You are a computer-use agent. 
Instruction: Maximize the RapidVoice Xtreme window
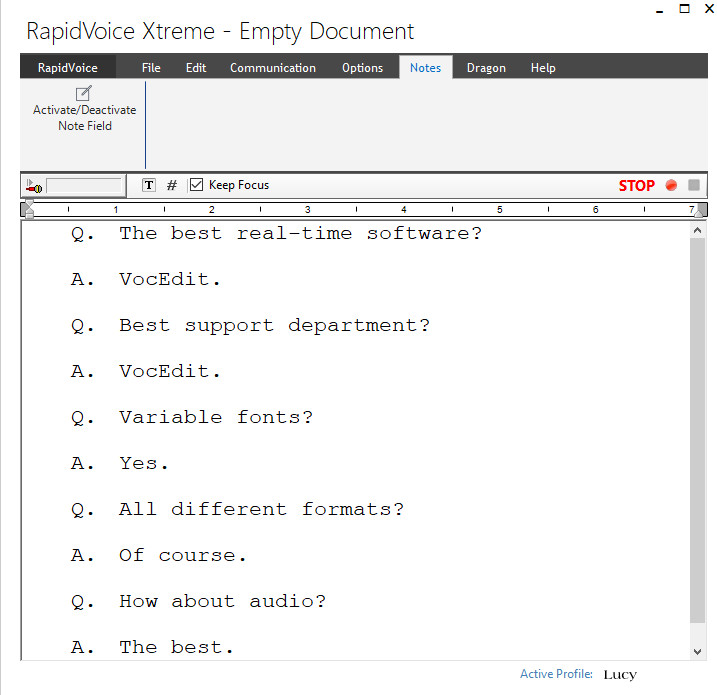point(685,9)
